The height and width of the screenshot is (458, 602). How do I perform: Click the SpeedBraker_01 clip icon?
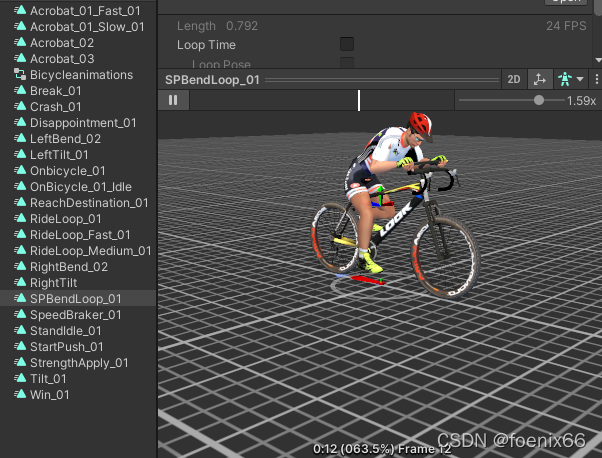20,314
